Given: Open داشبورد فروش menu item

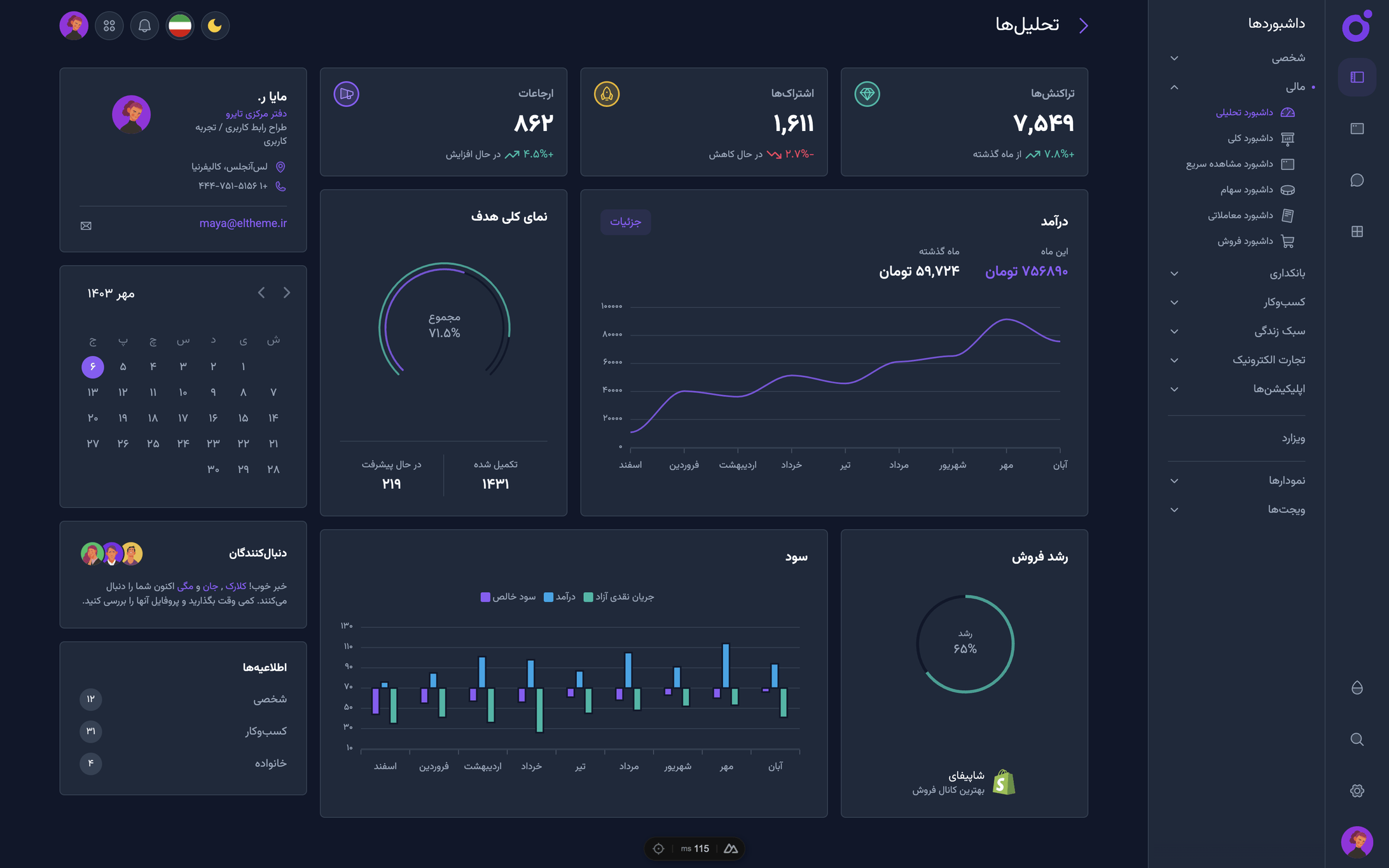Looking at the screenshot, I should 1245,241.
